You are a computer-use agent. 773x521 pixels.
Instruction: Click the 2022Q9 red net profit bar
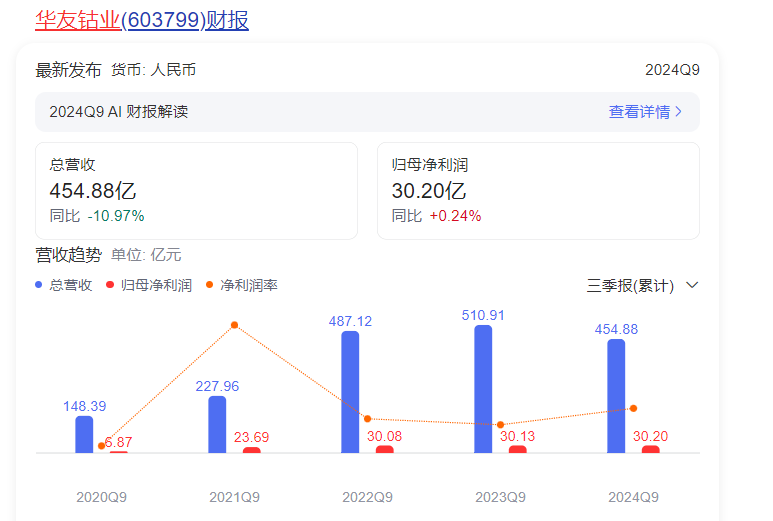tap(385, 449)
